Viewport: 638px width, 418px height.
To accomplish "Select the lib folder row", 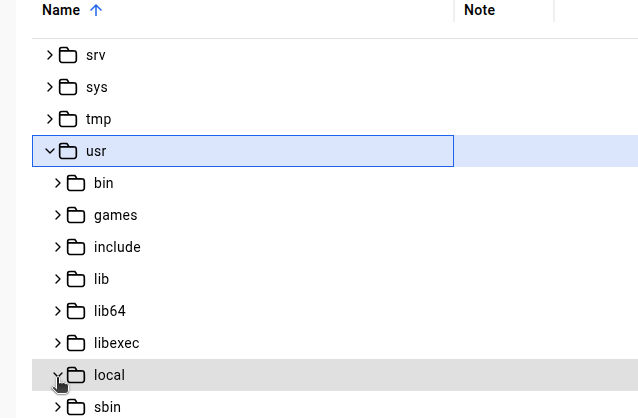I will [x=250, y=279].
